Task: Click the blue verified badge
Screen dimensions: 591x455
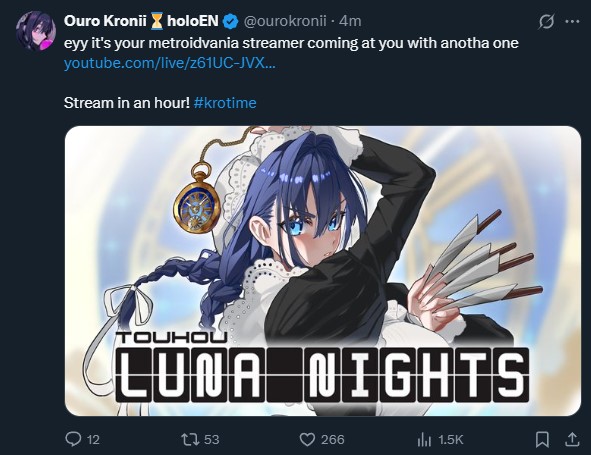Action: tap(230, 21)
